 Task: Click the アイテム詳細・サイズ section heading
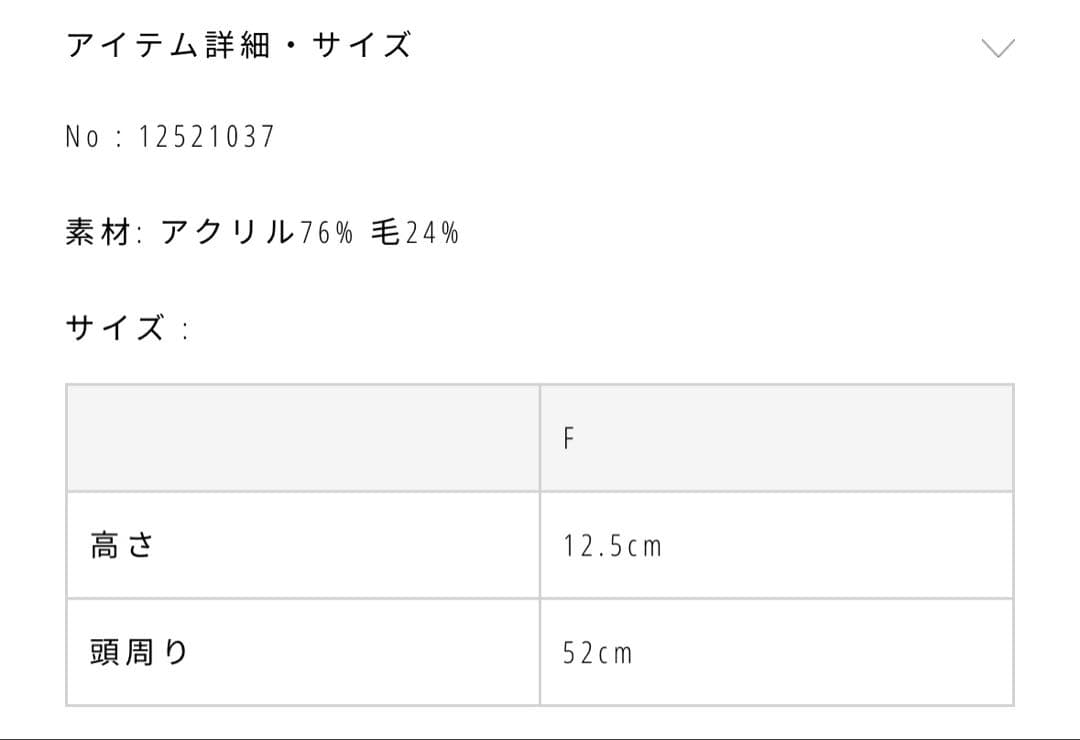[x=238, y=46]
